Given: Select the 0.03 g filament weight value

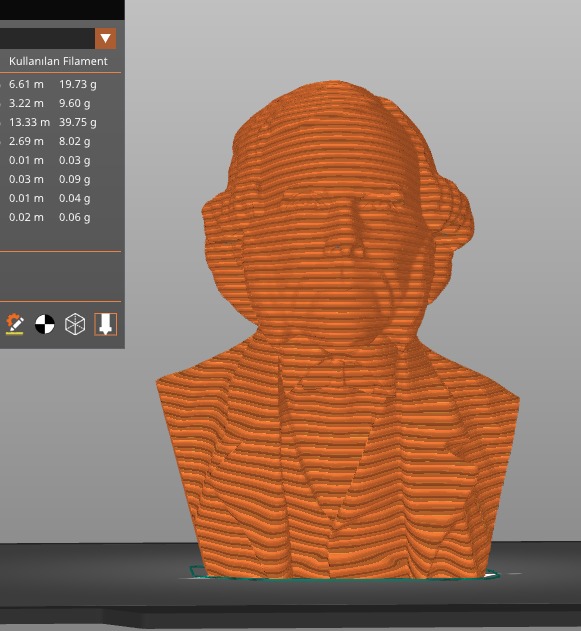Looking at the screenshot, I should coord(74,160).
